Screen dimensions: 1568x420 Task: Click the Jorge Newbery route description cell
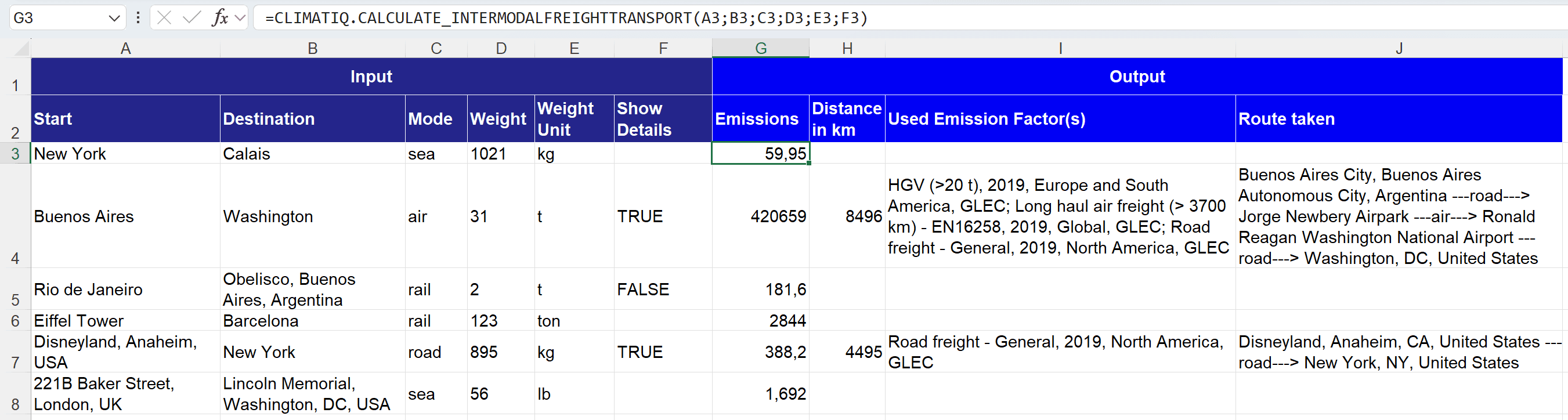[1399, 216]
